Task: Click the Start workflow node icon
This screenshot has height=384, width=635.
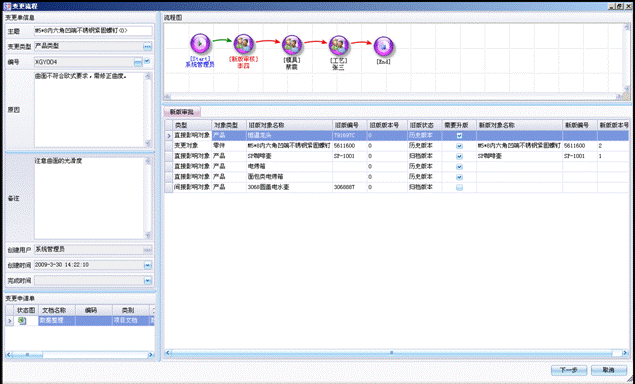Action: click(x=200, y=44)
